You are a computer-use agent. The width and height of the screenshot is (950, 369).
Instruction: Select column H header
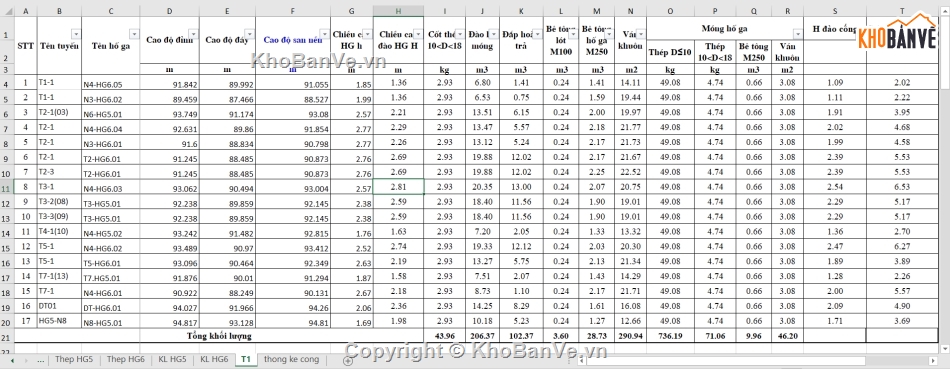pyautogui.click(x=398, y=12)
